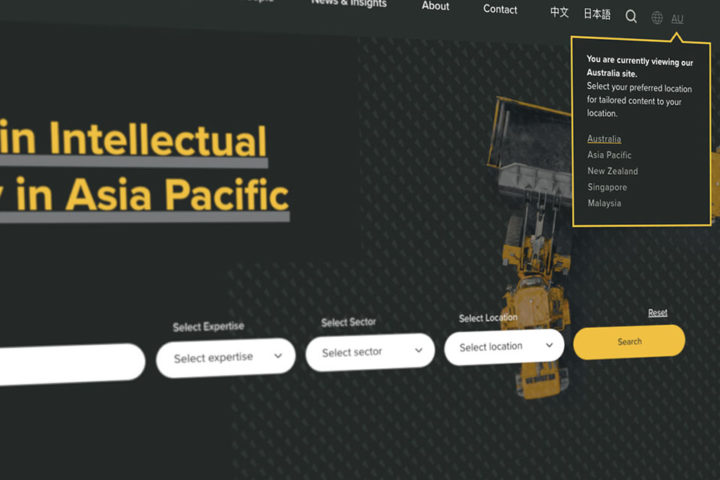Open the search magnifier icon
This screenshot has width=720, height=480.
coord(631,17)
